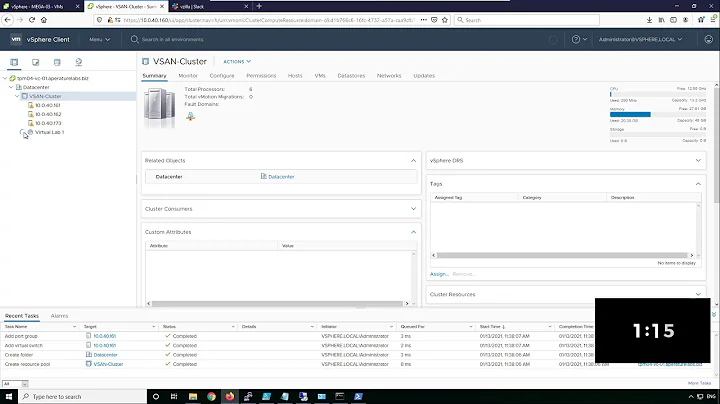720x404 pixels.
Task: Expand the Cluster Consumers panel
Action: tap(413, 209)
